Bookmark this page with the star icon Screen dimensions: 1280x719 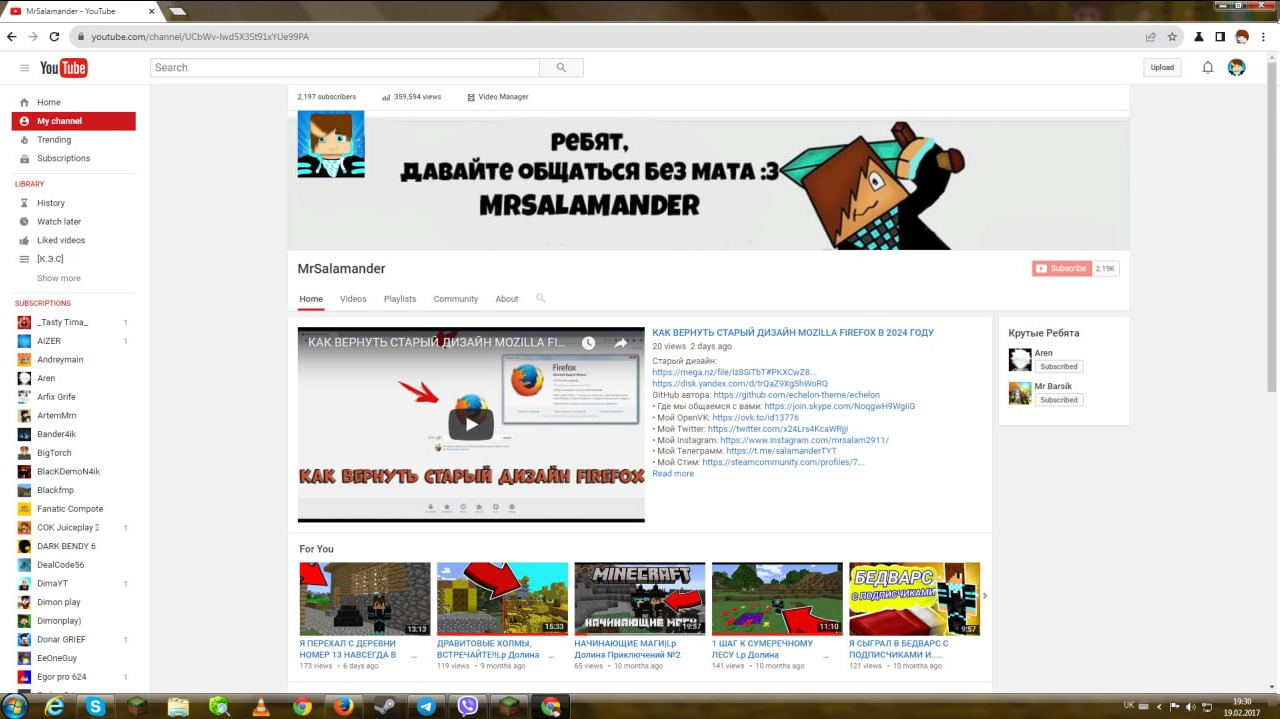click(x=1172, y=37)
